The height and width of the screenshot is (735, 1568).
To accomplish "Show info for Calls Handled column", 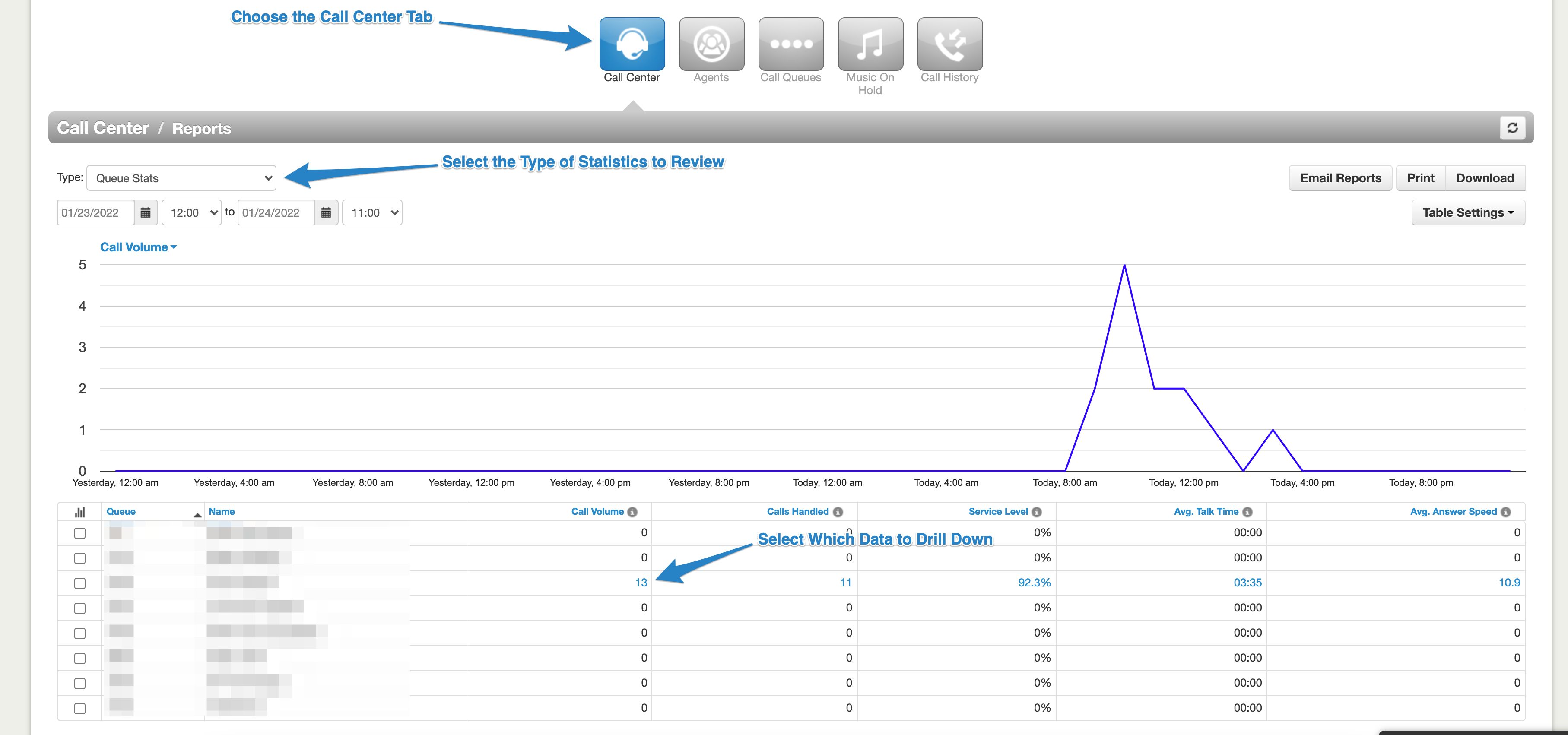I will (x=838, y=512).
